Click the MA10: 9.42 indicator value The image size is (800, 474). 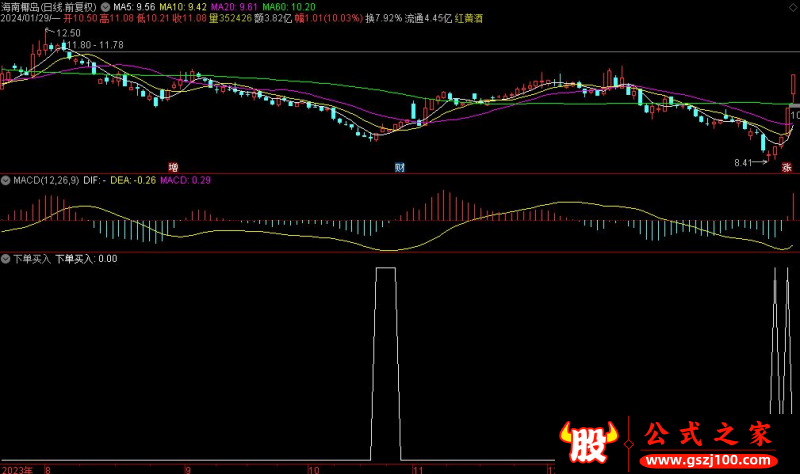(183, 7)
